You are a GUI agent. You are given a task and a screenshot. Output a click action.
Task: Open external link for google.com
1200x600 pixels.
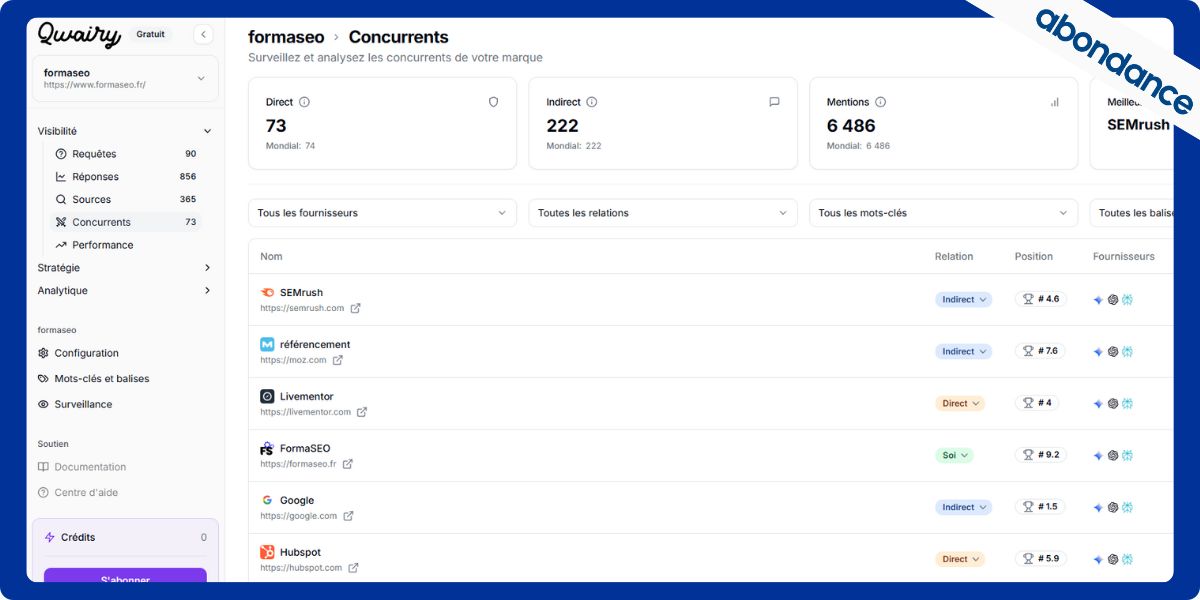click(x=348, y=516)
